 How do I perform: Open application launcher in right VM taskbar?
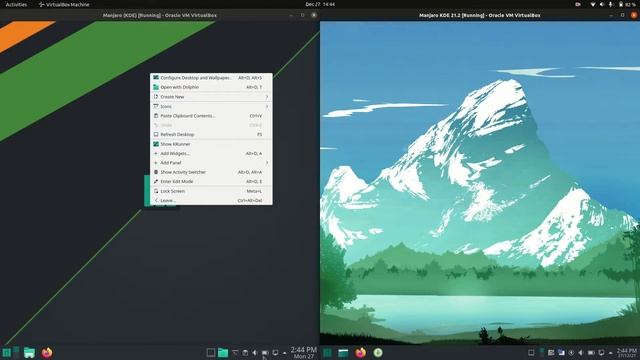coord(327,353)
